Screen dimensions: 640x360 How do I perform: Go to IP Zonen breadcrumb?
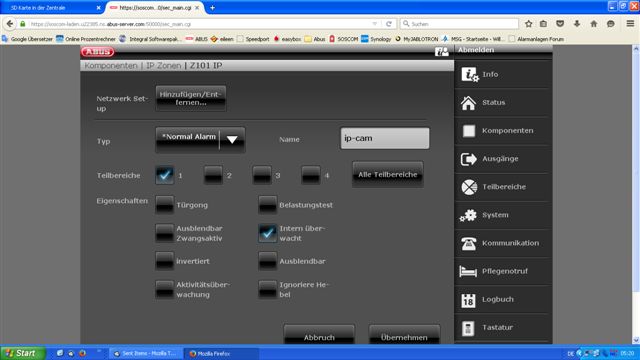163,66
